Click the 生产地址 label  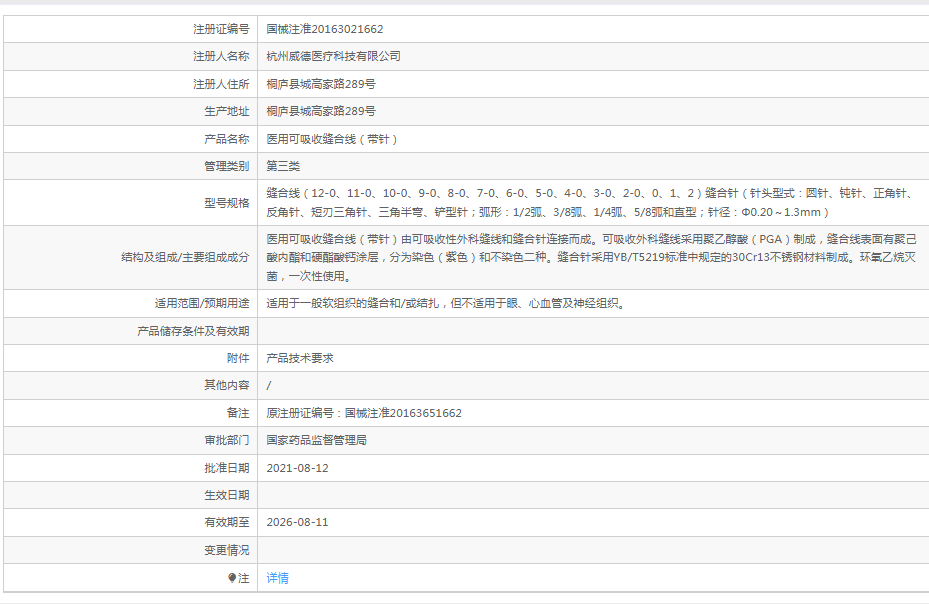click(227, 111)
